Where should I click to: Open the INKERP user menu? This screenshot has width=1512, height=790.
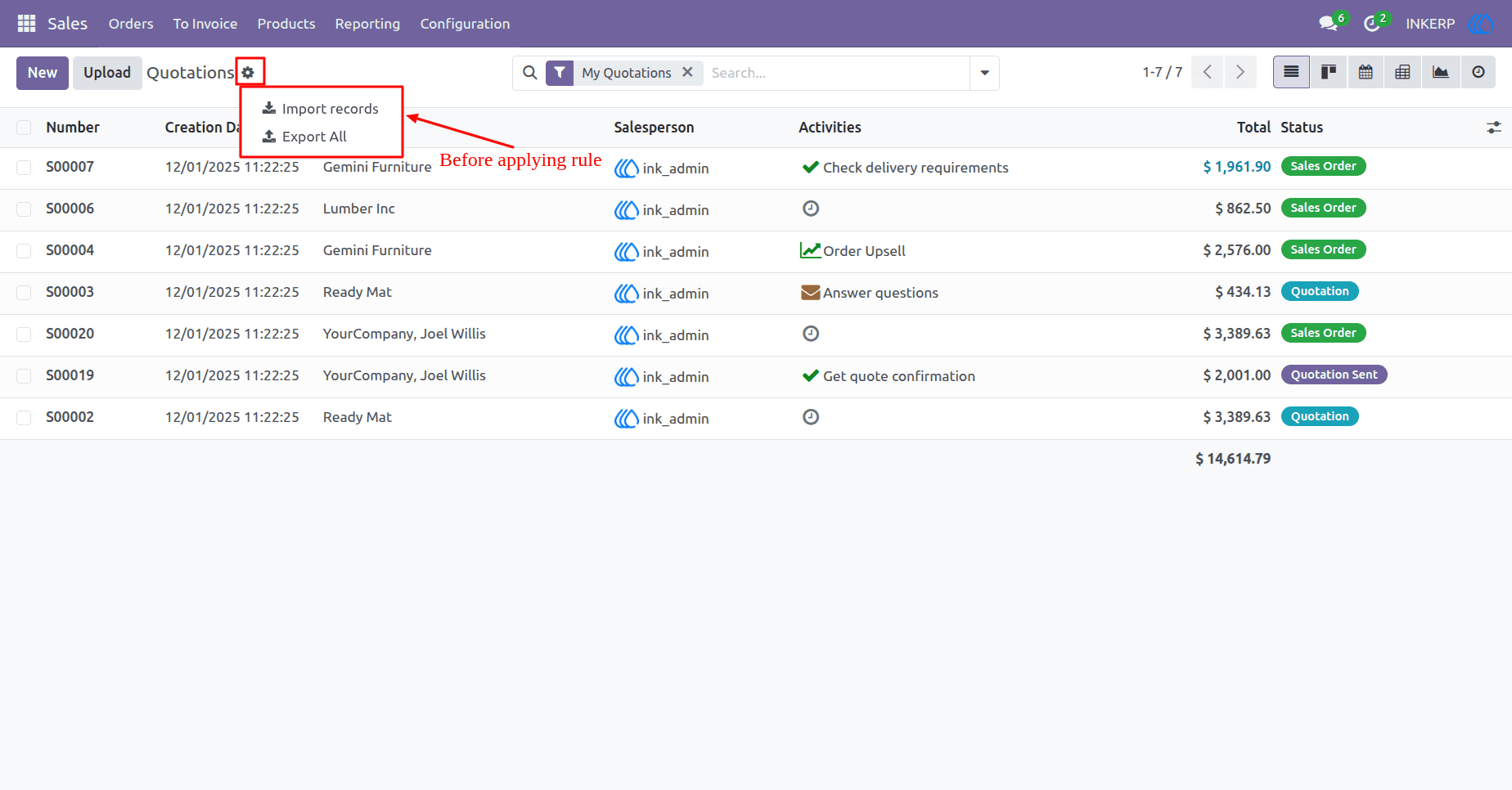tap(1448, 24)
